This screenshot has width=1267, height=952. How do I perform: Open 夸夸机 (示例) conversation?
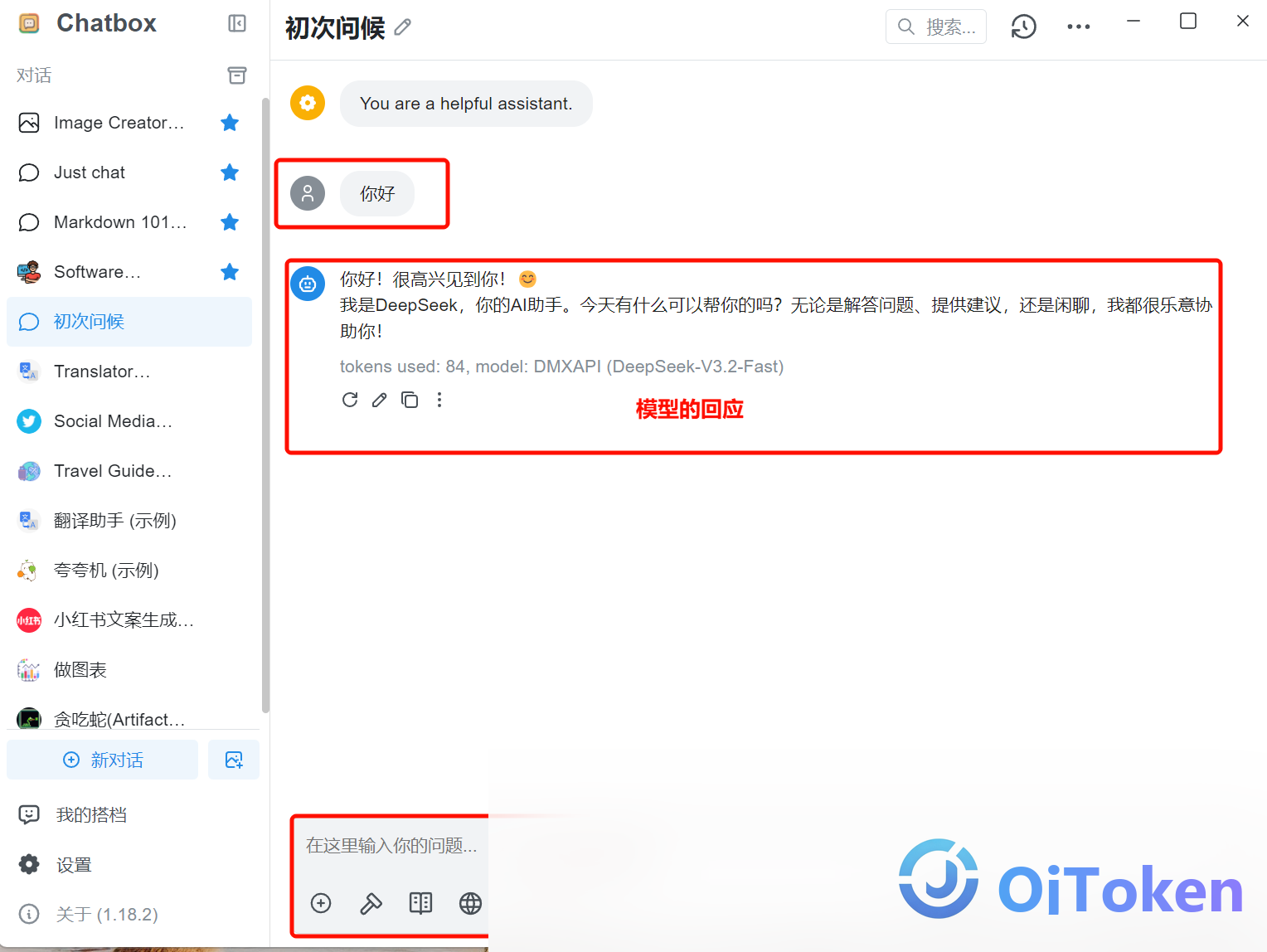129,571
